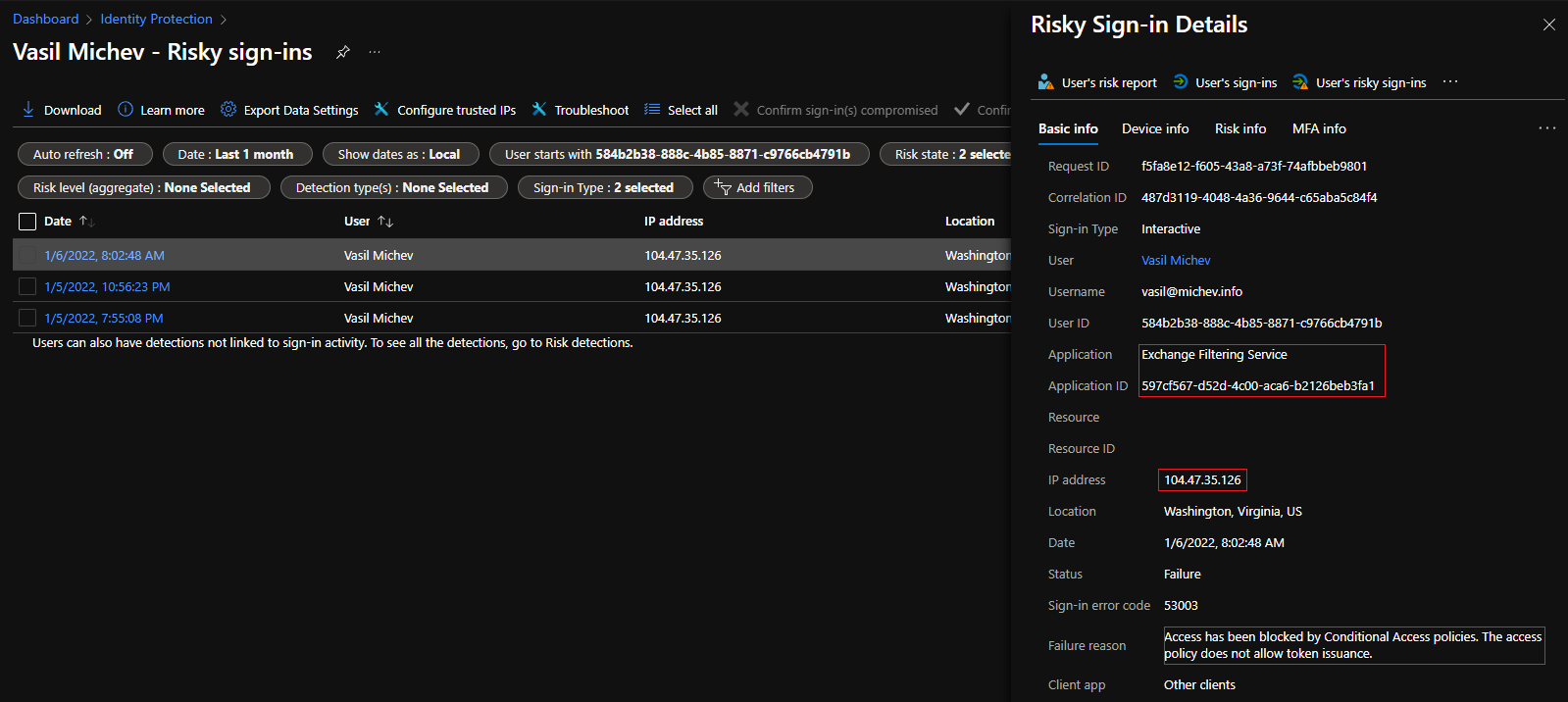Check the 1/6/2022 8:02:48 AM row
1568x702 pixels.
pos(27,255)
